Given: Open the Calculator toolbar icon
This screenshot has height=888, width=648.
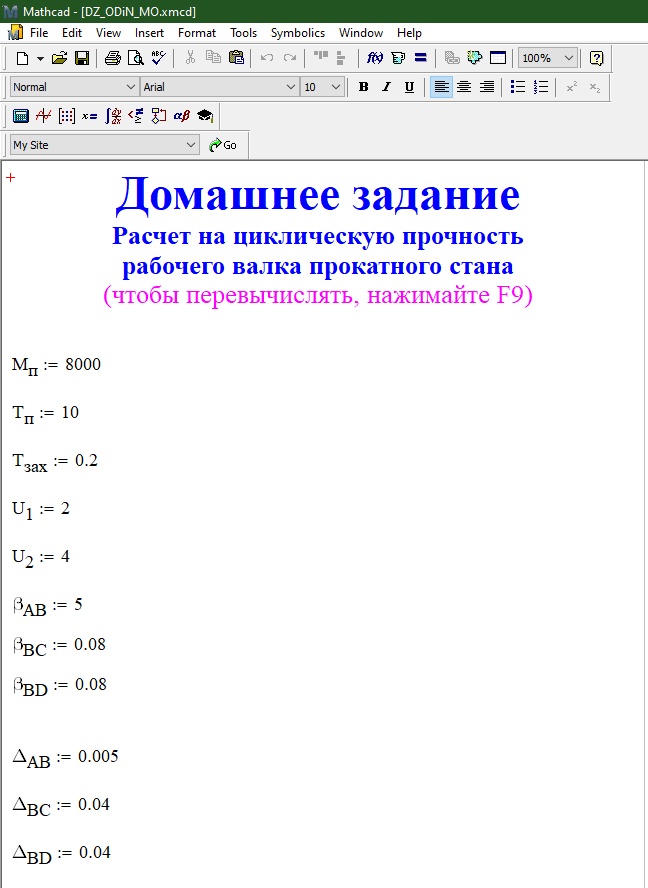Looking at the screenshot, I should [x=21, y=116].
